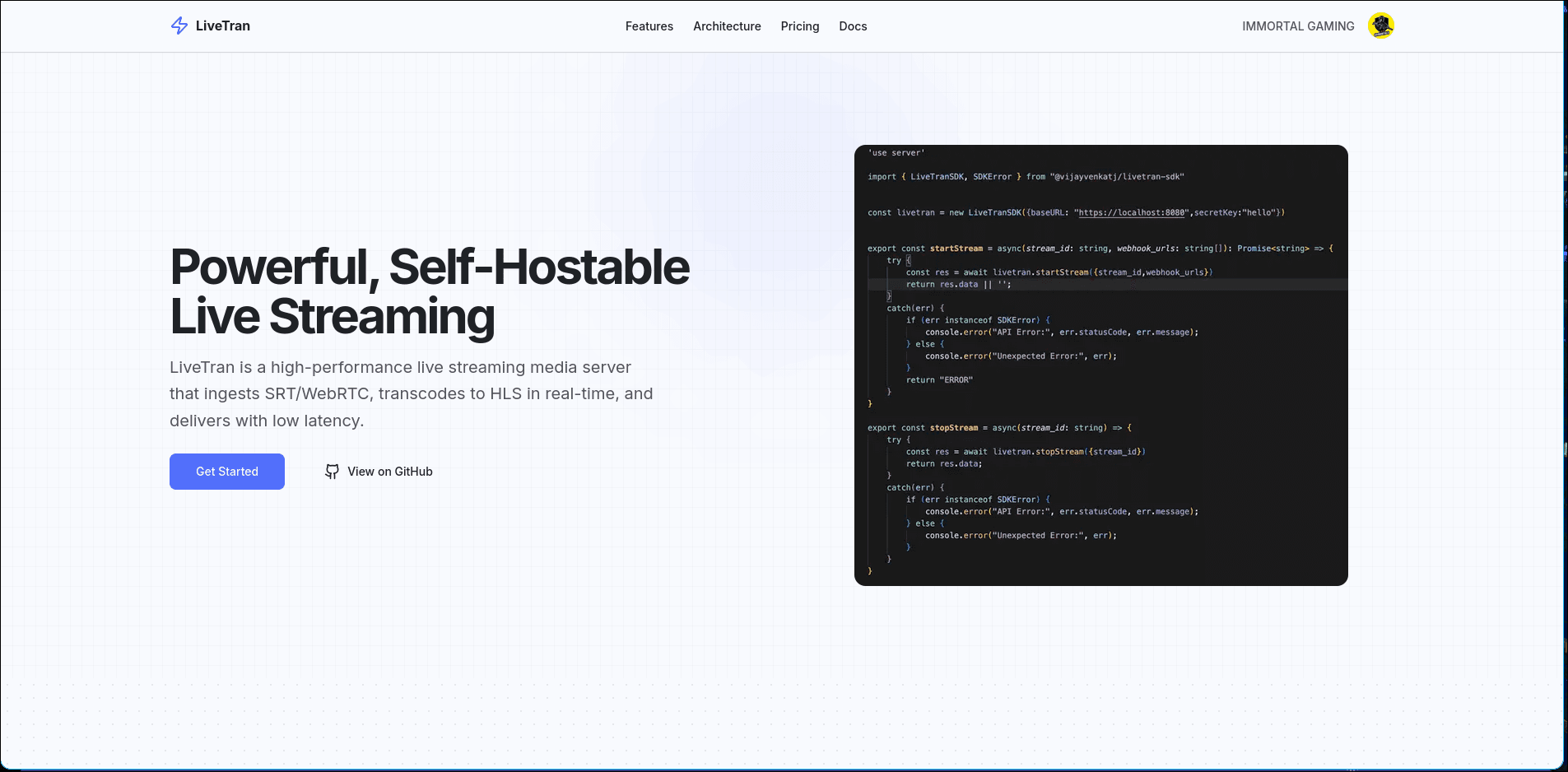Click the startStream function name in code
Viewport: 1568px width, 772px height.
956,249
